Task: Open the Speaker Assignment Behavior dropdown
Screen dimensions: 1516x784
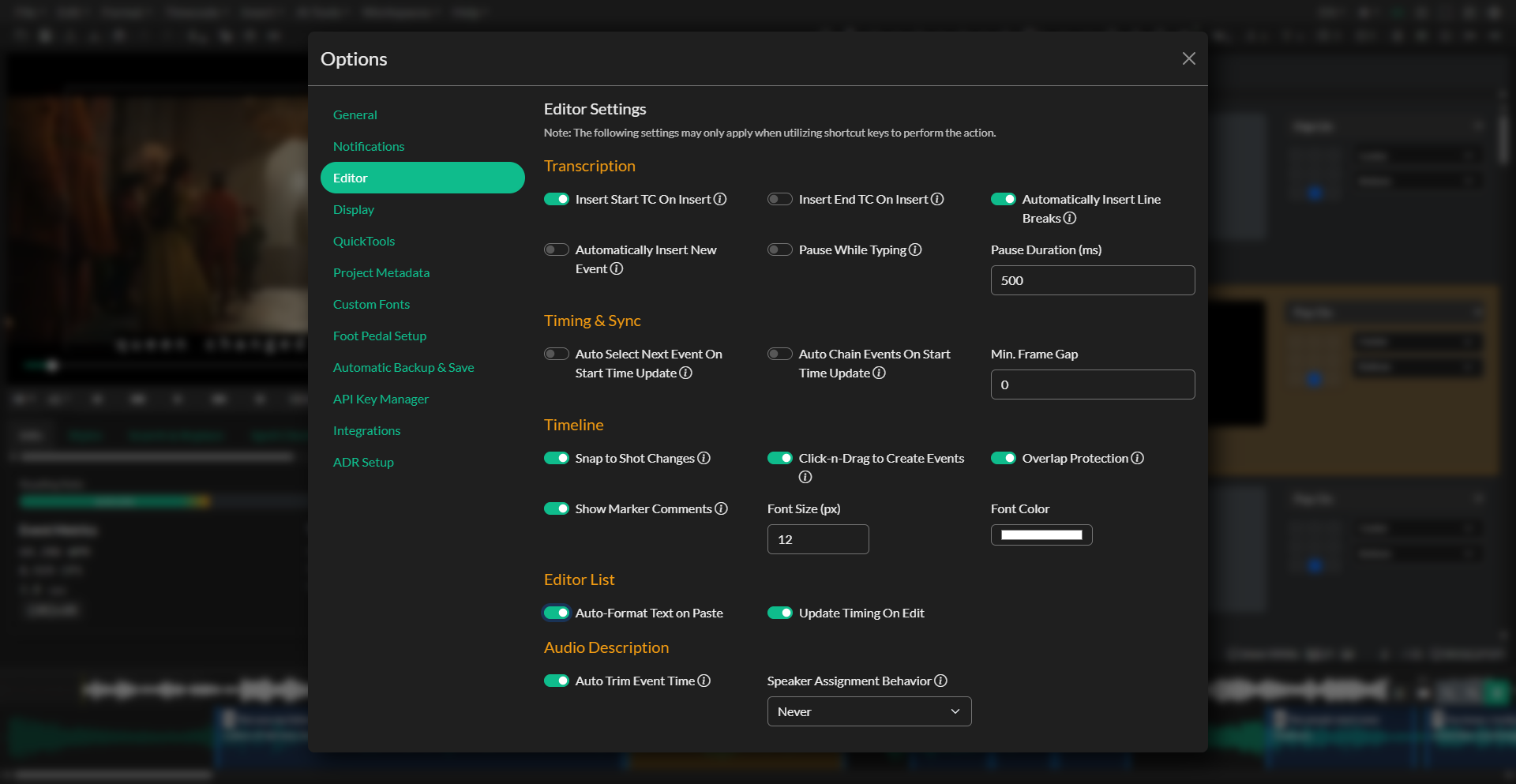Action: coord(869,711)
